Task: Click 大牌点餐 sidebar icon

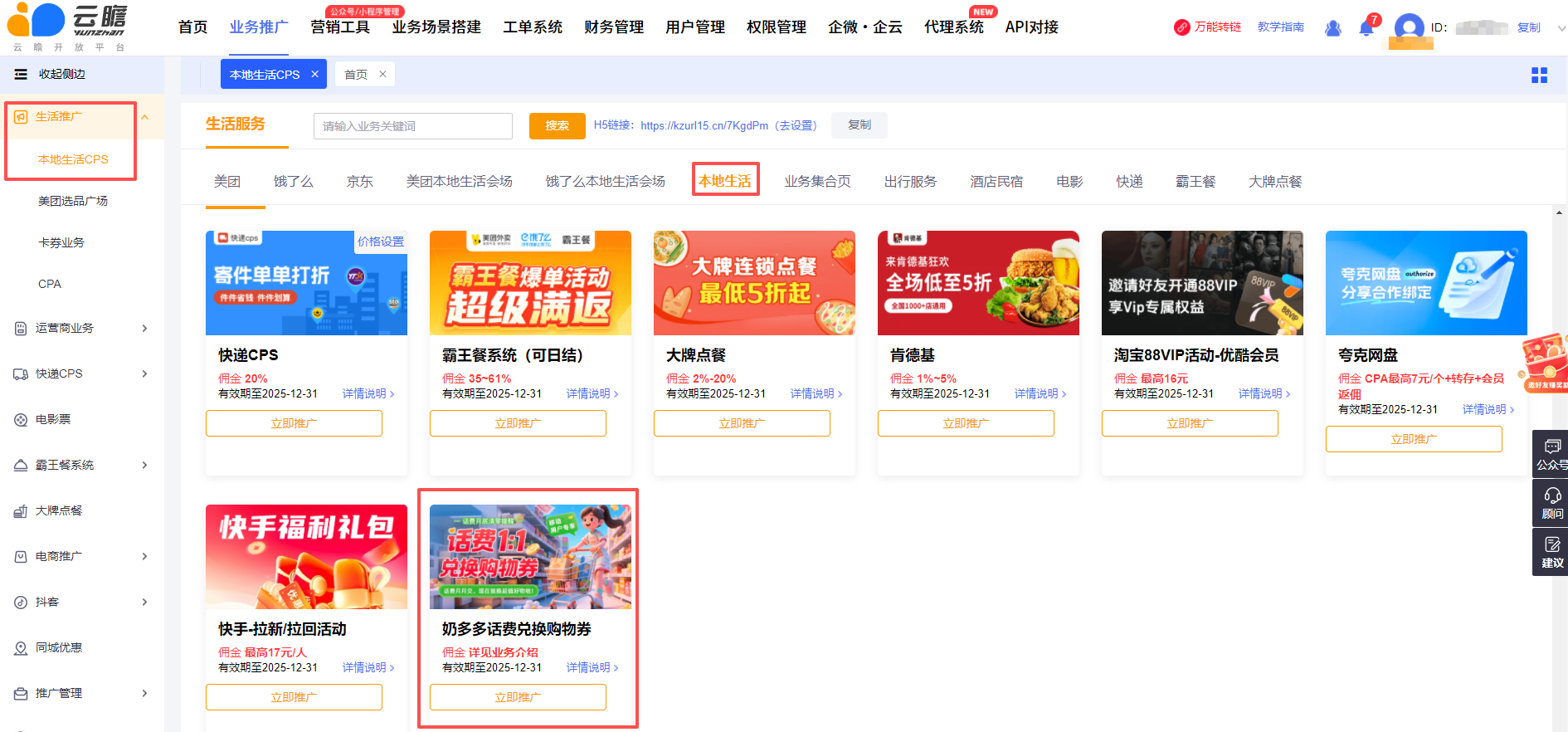Action: 21,511
